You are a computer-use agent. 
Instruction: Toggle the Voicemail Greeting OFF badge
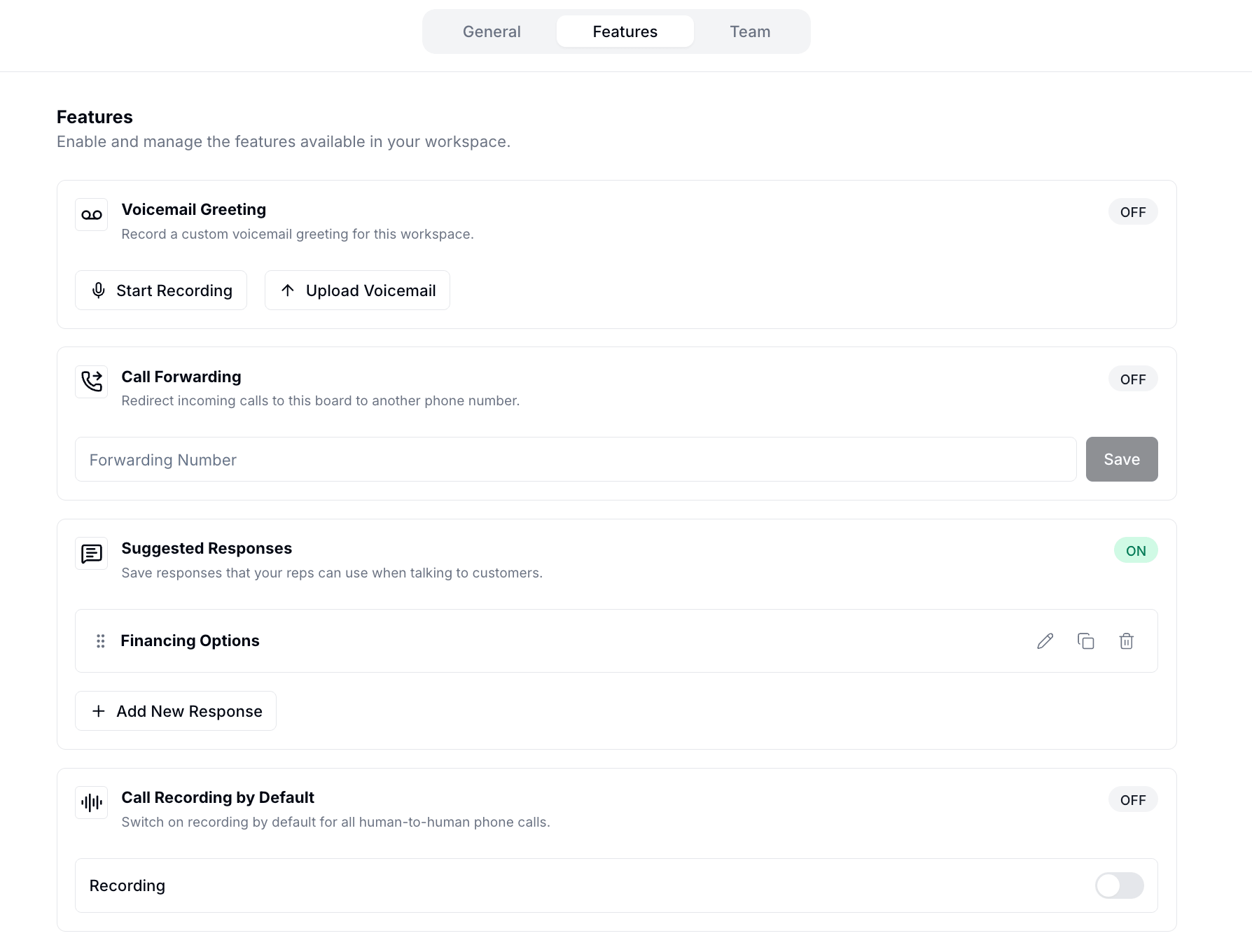point(1133,212)
